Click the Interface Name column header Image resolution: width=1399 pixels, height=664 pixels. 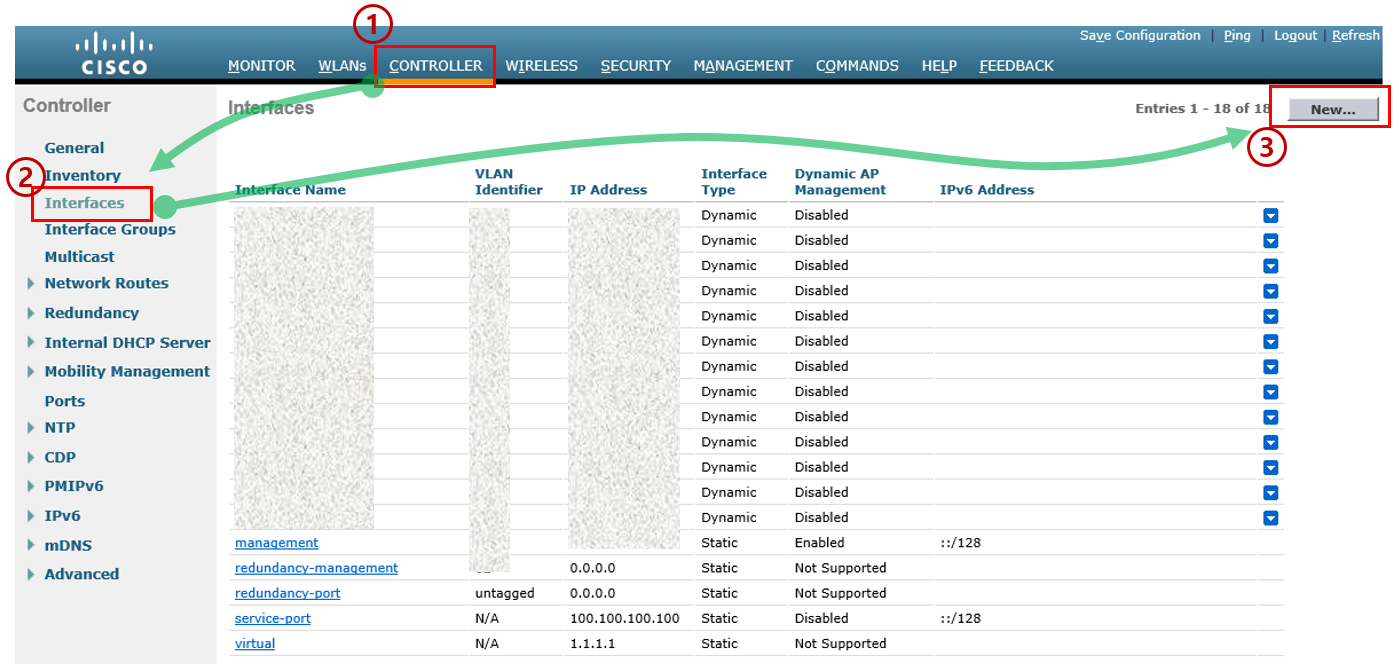290,190
